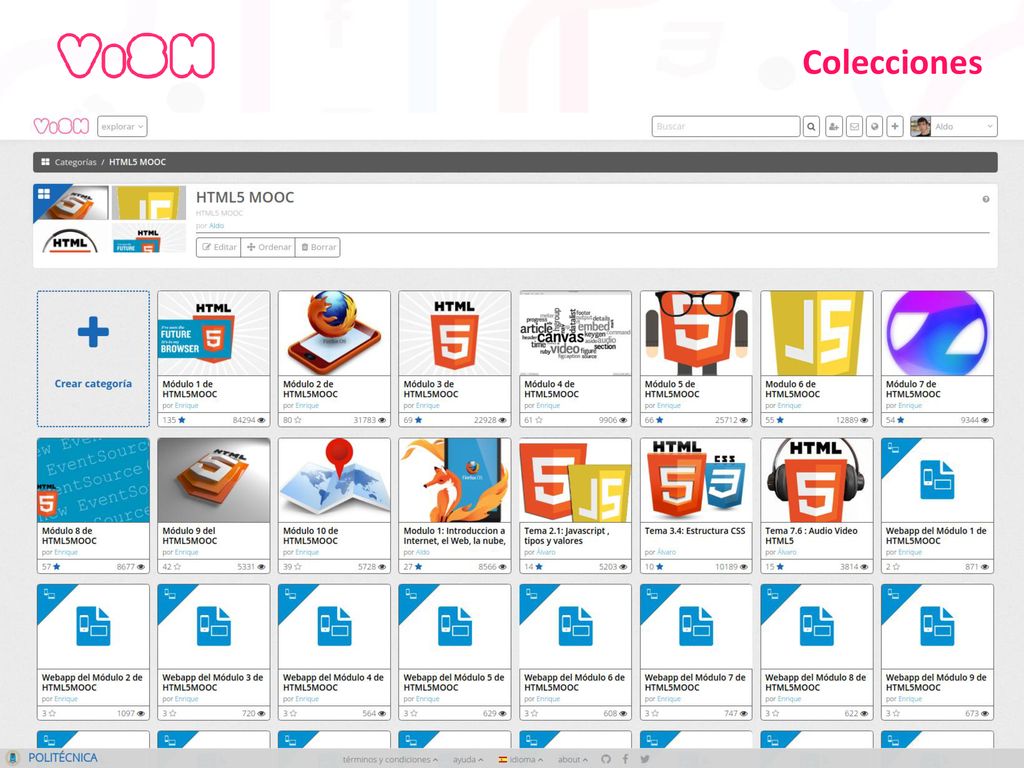This screenshot has width=1024, height=768.
Task: Click the Crear categoría link text
Action: [x=93, y=383]
